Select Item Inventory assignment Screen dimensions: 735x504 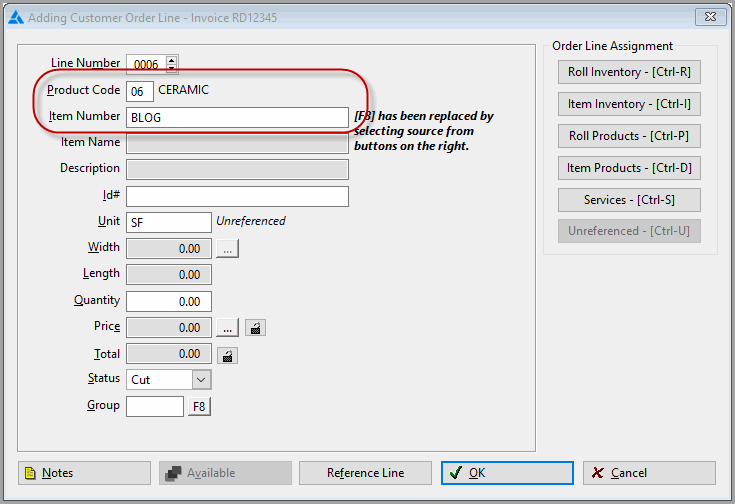pyautogui.click(x=629, y=104)
